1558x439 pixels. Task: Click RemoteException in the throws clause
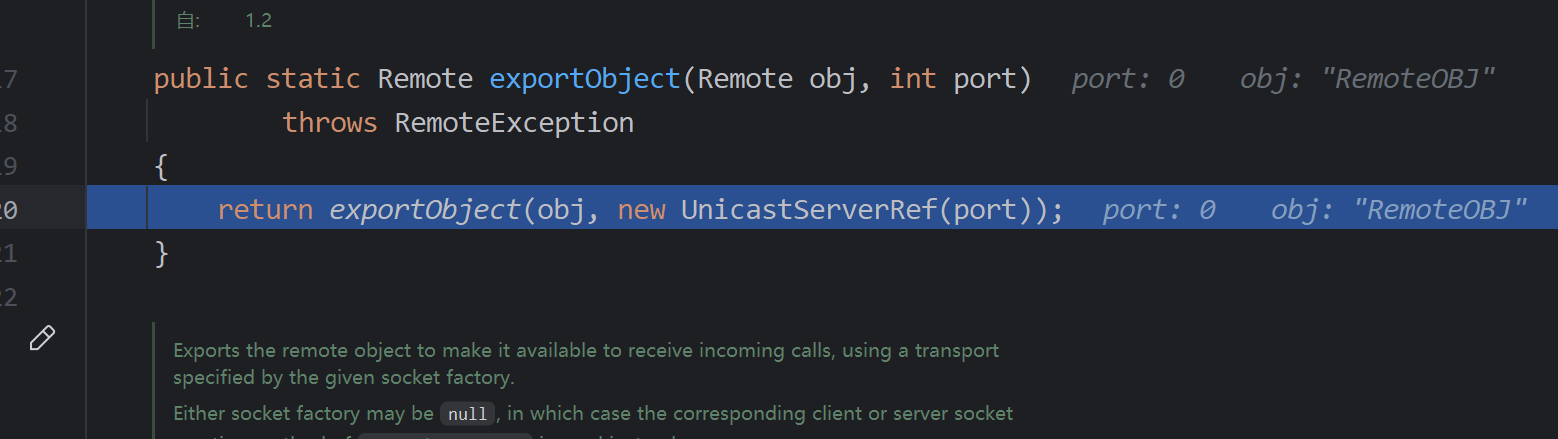tap(514, 123)
